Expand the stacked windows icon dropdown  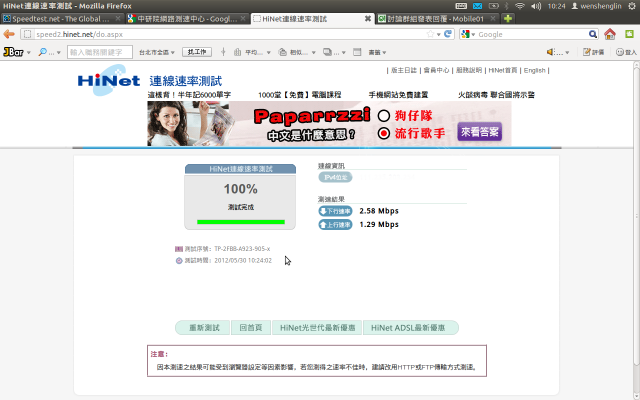pos(343,53)
